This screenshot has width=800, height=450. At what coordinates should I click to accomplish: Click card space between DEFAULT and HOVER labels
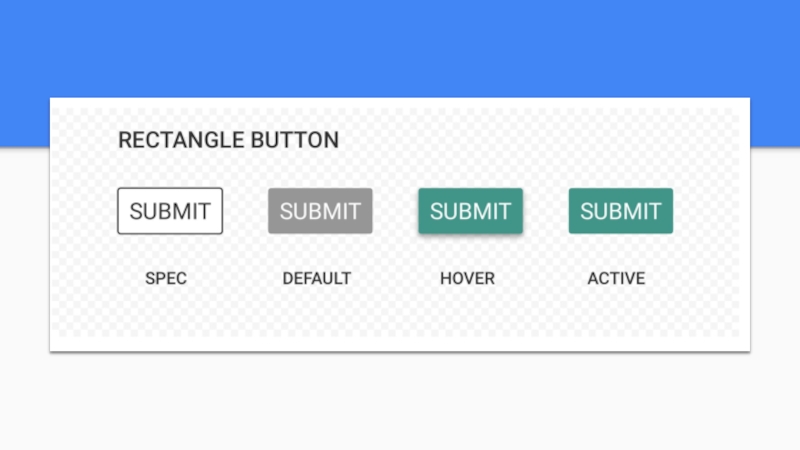click(x=395, y=278)
